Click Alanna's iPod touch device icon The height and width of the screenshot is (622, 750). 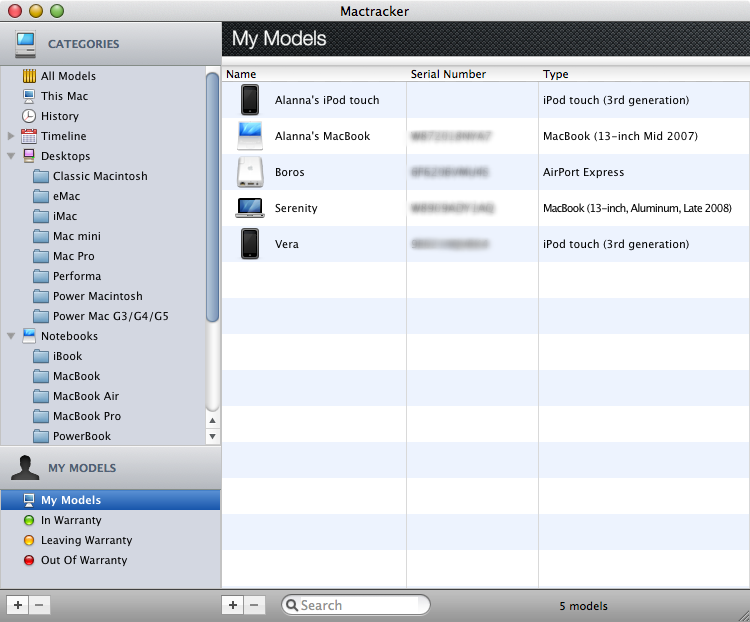pyautogui.click(x=250, y=100)
